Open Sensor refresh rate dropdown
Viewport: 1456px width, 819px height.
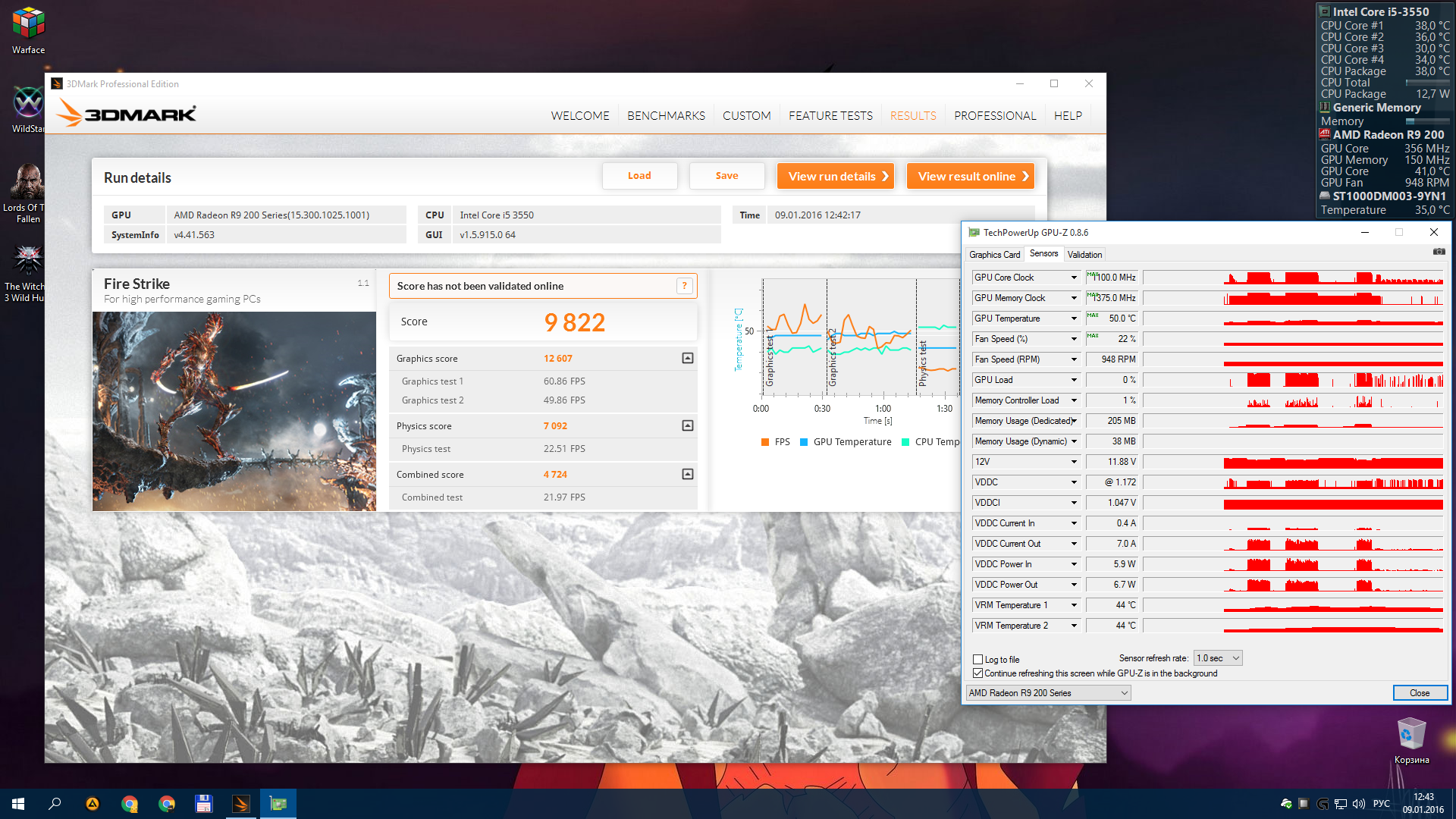point(1218,658)
